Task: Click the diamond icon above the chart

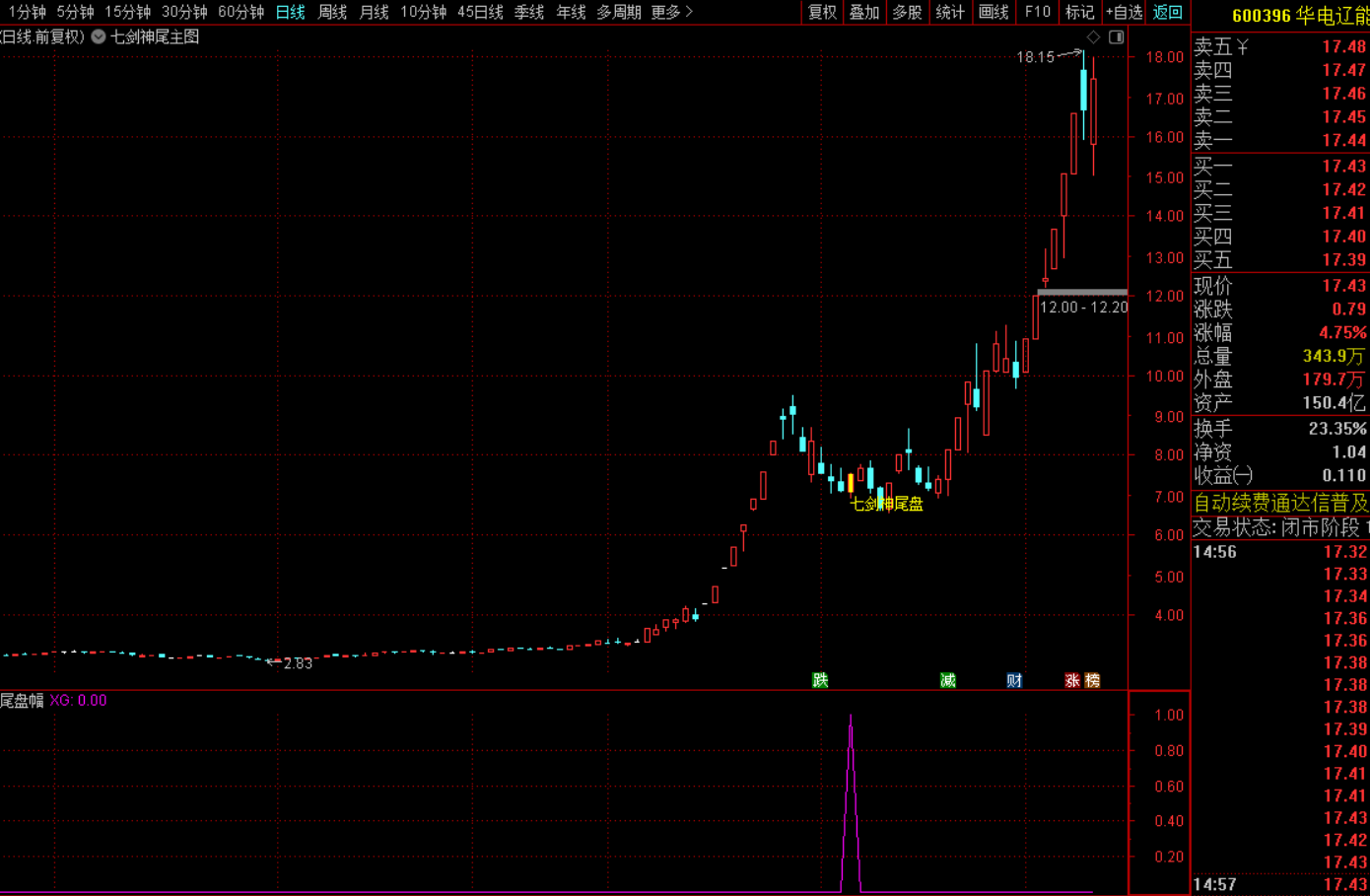Action: pos(1093,37)
